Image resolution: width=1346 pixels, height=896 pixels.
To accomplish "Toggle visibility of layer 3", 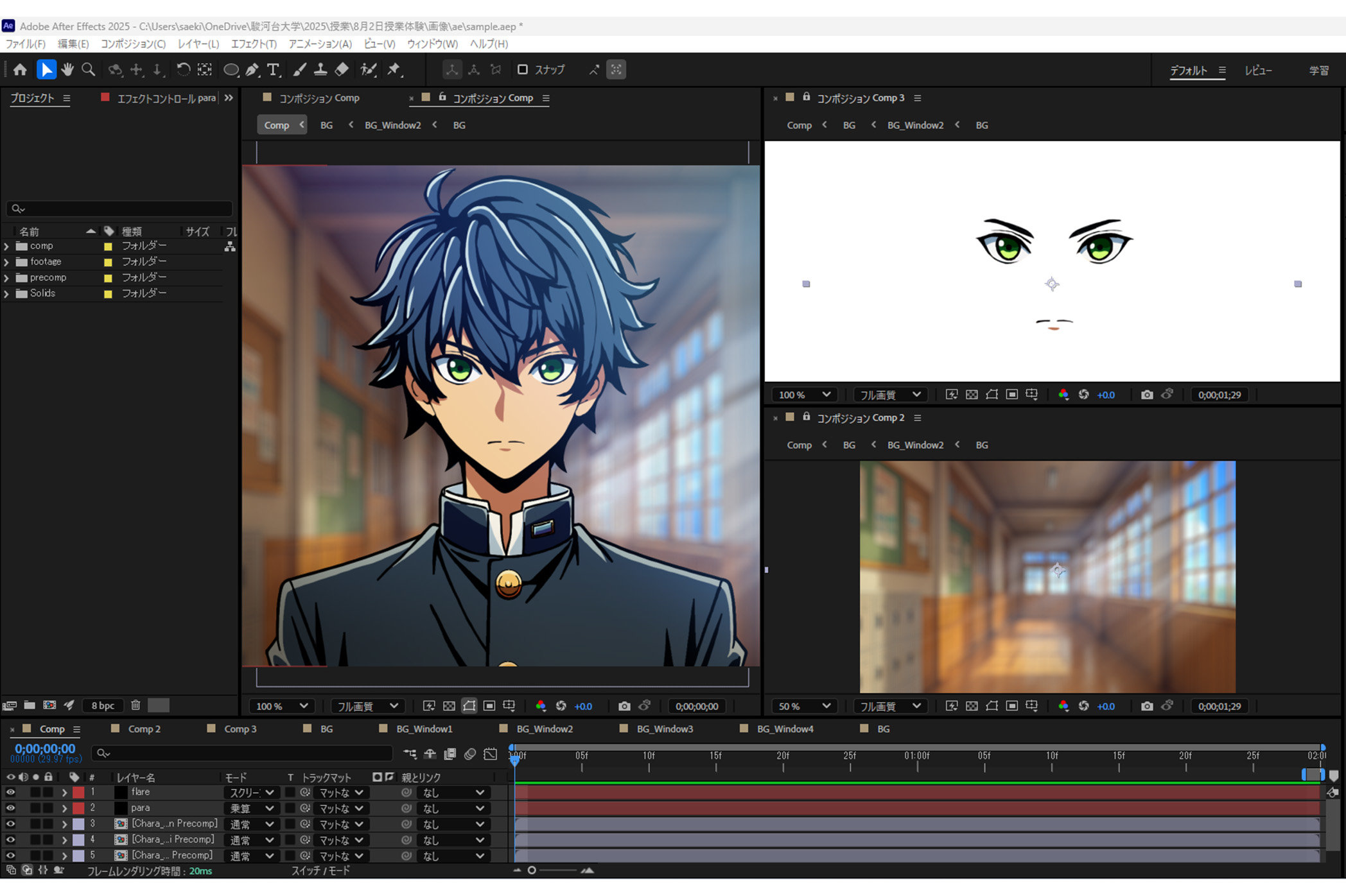I will coord(10,823).
